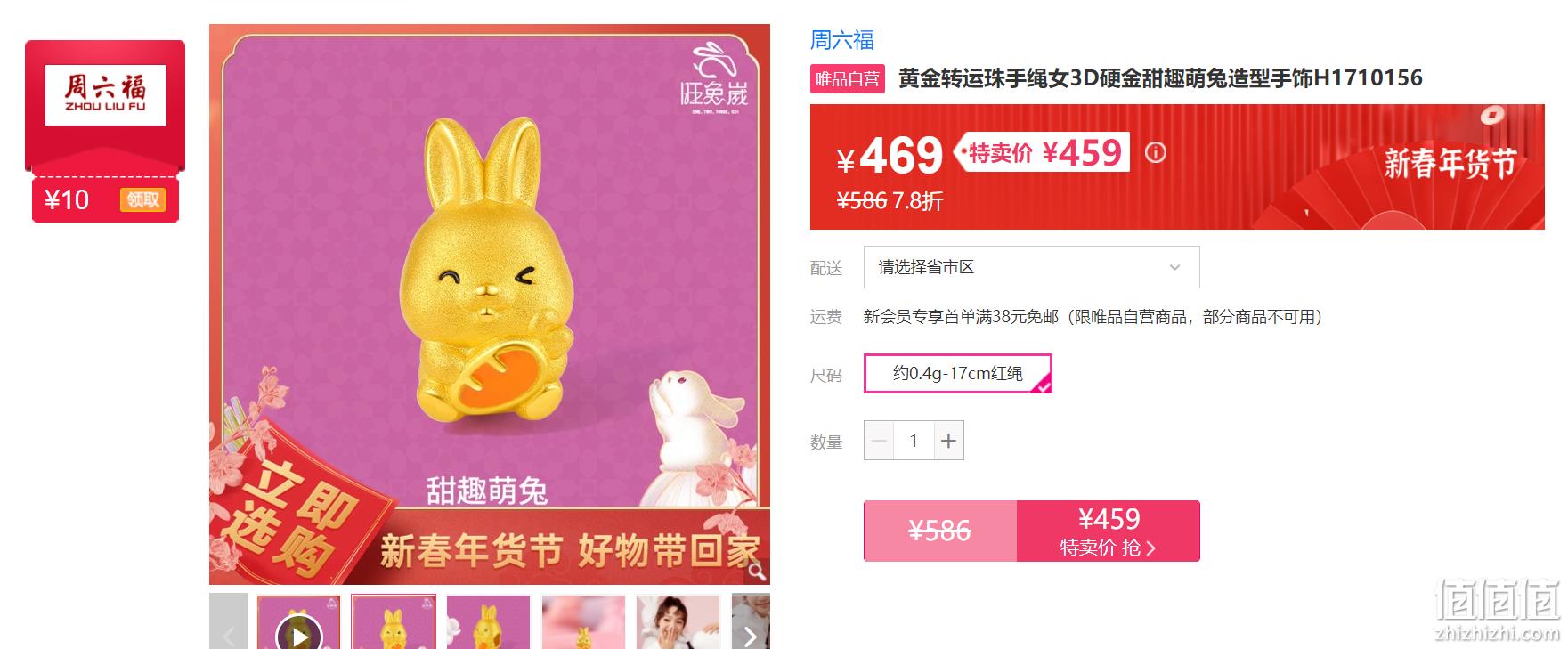Increase quantity with plus button

[x=949, y=441]
